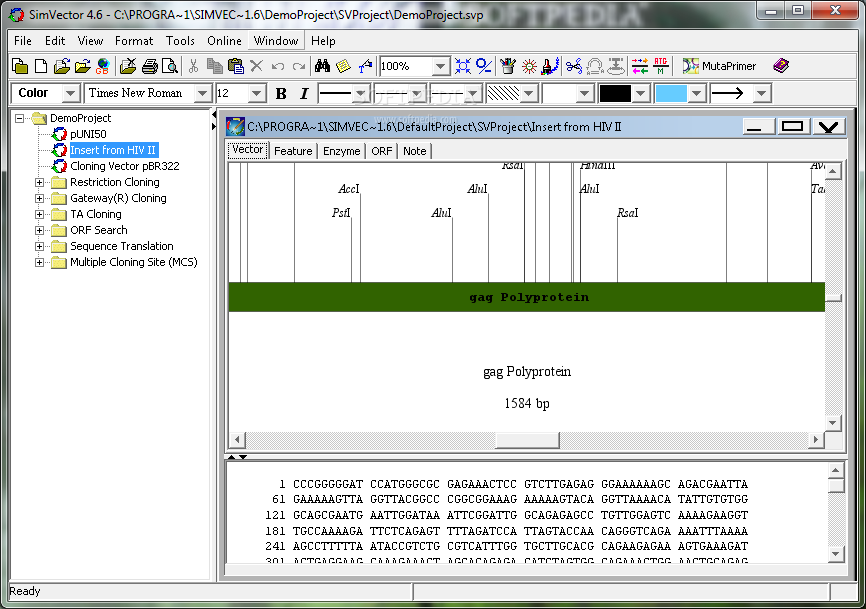
Task: Click the globe GB GenBank import icon
Action: click(x=103, y=66)
